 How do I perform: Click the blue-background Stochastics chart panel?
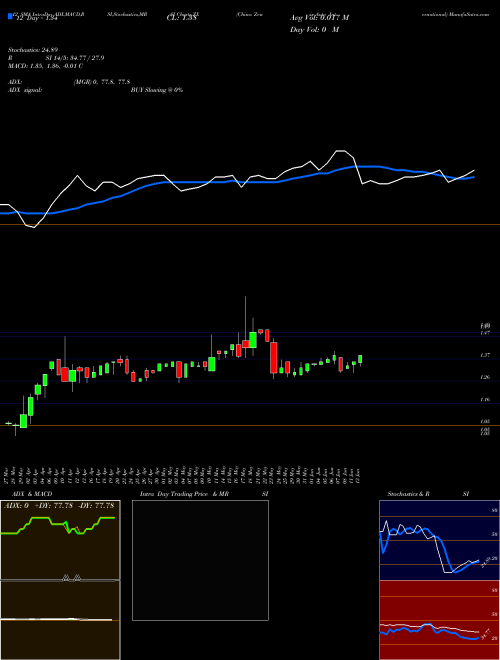[x=439, y=540]
